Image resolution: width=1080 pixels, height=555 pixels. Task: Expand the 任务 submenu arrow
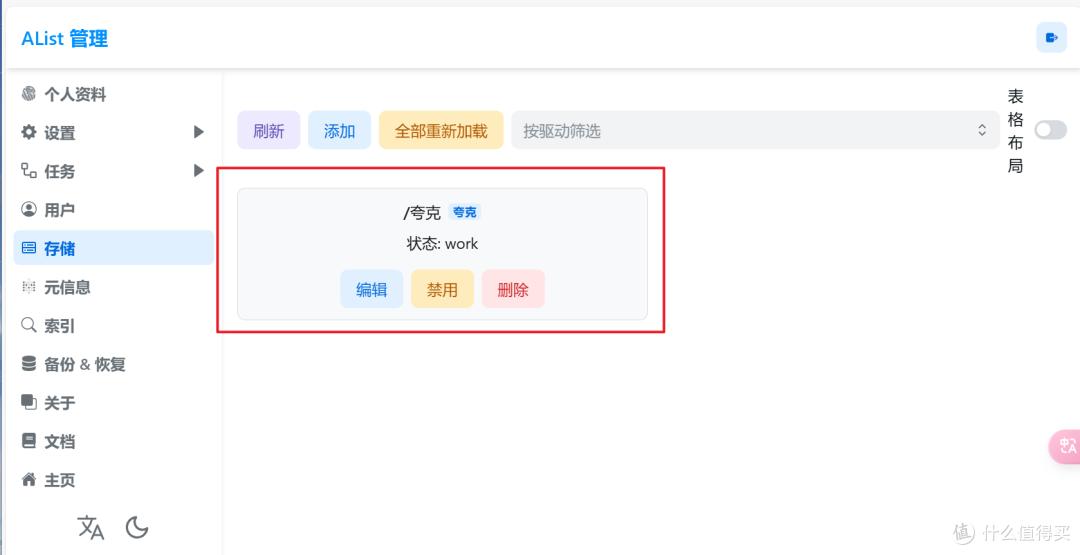point(198,171)
